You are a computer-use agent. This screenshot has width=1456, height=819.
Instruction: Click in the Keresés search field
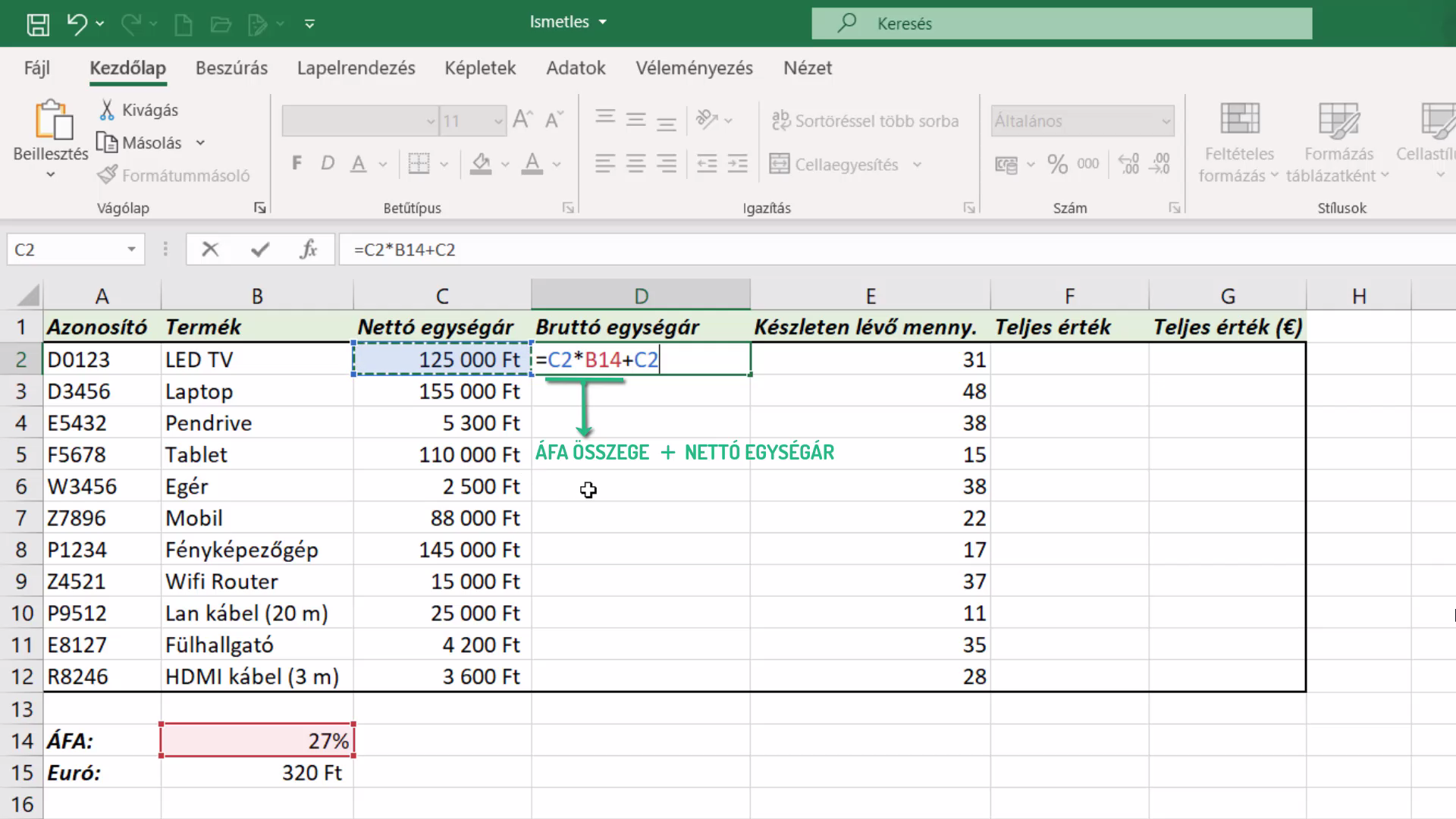pyautogui.click(x=1062, y=24)
